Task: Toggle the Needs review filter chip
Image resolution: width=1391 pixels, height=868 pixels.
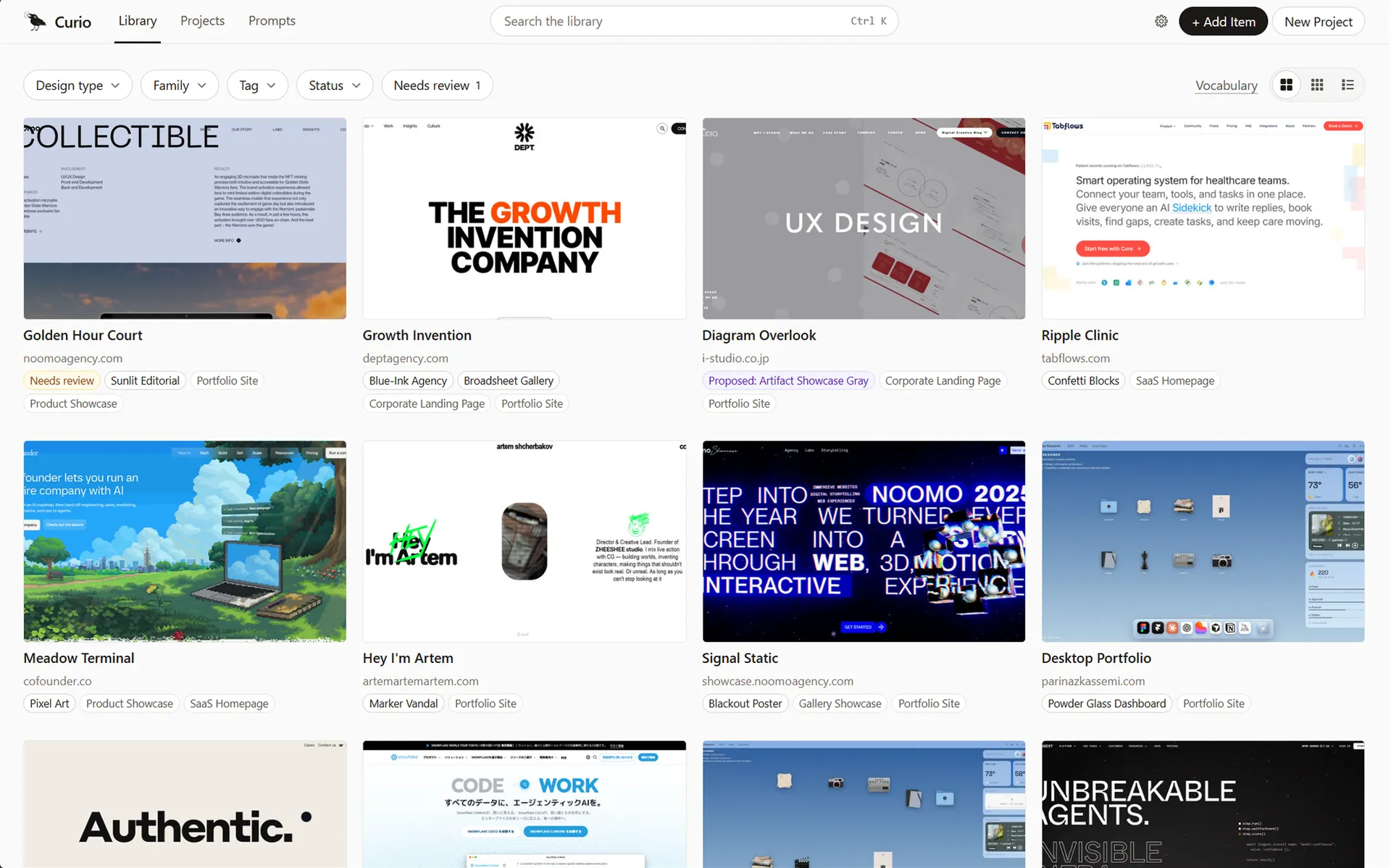Action: coord(437,85)
